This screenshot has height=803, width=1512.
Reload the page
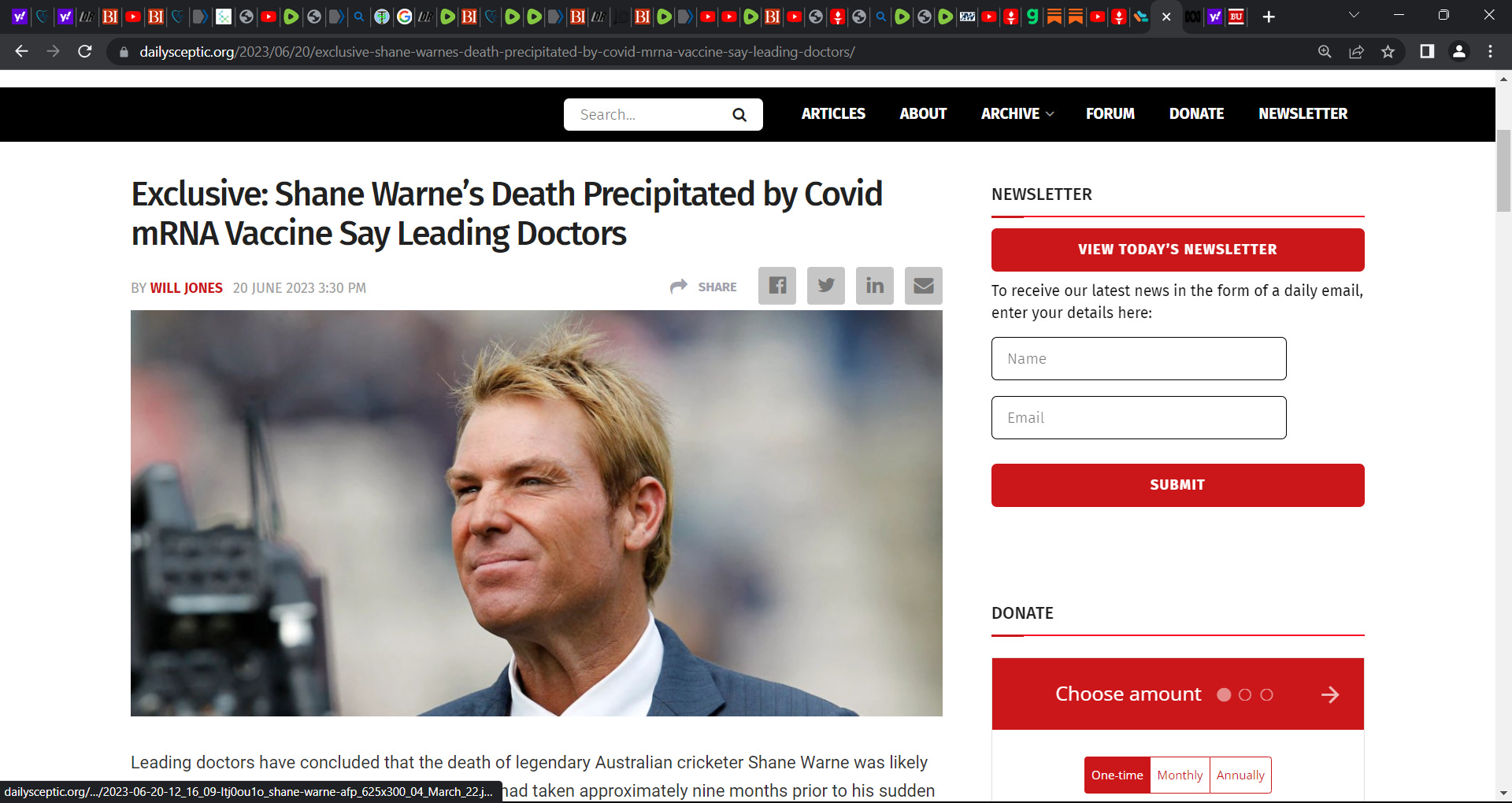(85, 52)
